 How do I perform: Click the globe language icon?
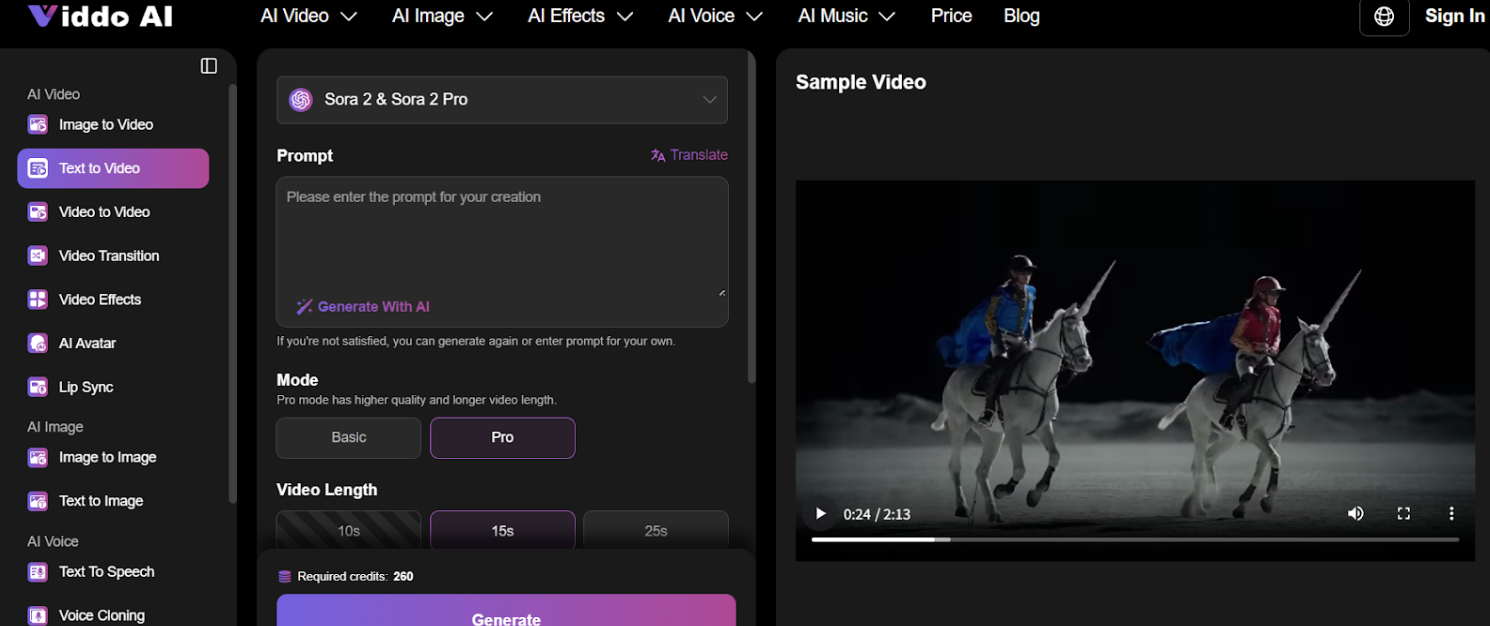coord(1384,17)
